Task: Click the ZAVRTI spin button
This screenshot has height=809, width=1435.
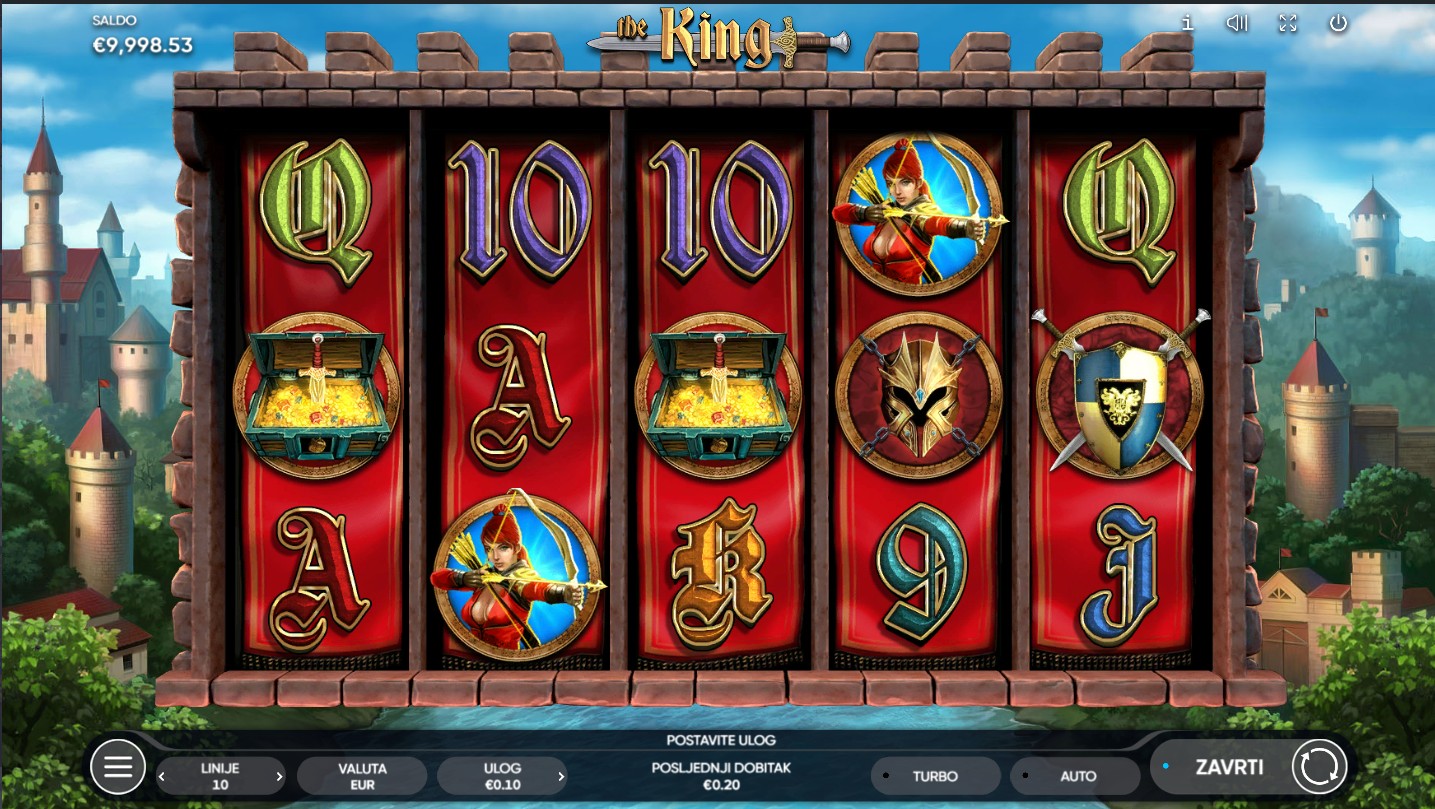Action: 1229,767
